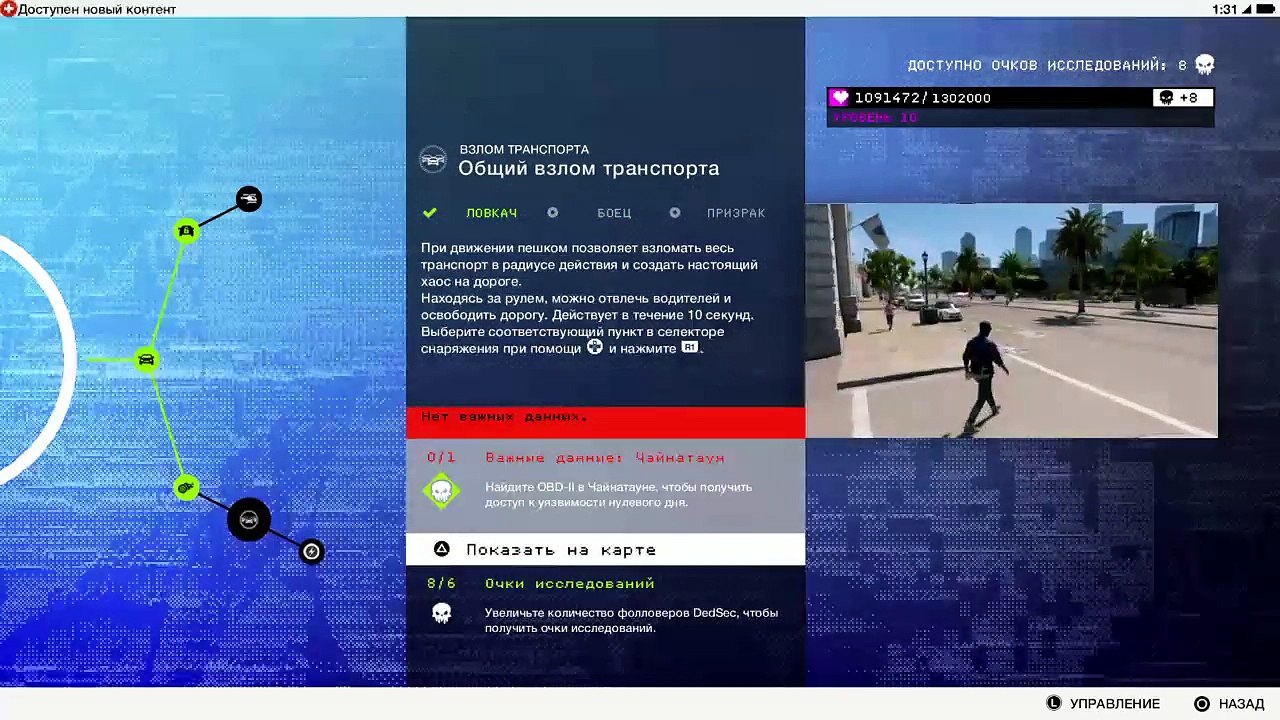Switch to the ЛОВКАЧ tab
The height and width of the screenshot is (720, 1280).
tap(491, 213)
